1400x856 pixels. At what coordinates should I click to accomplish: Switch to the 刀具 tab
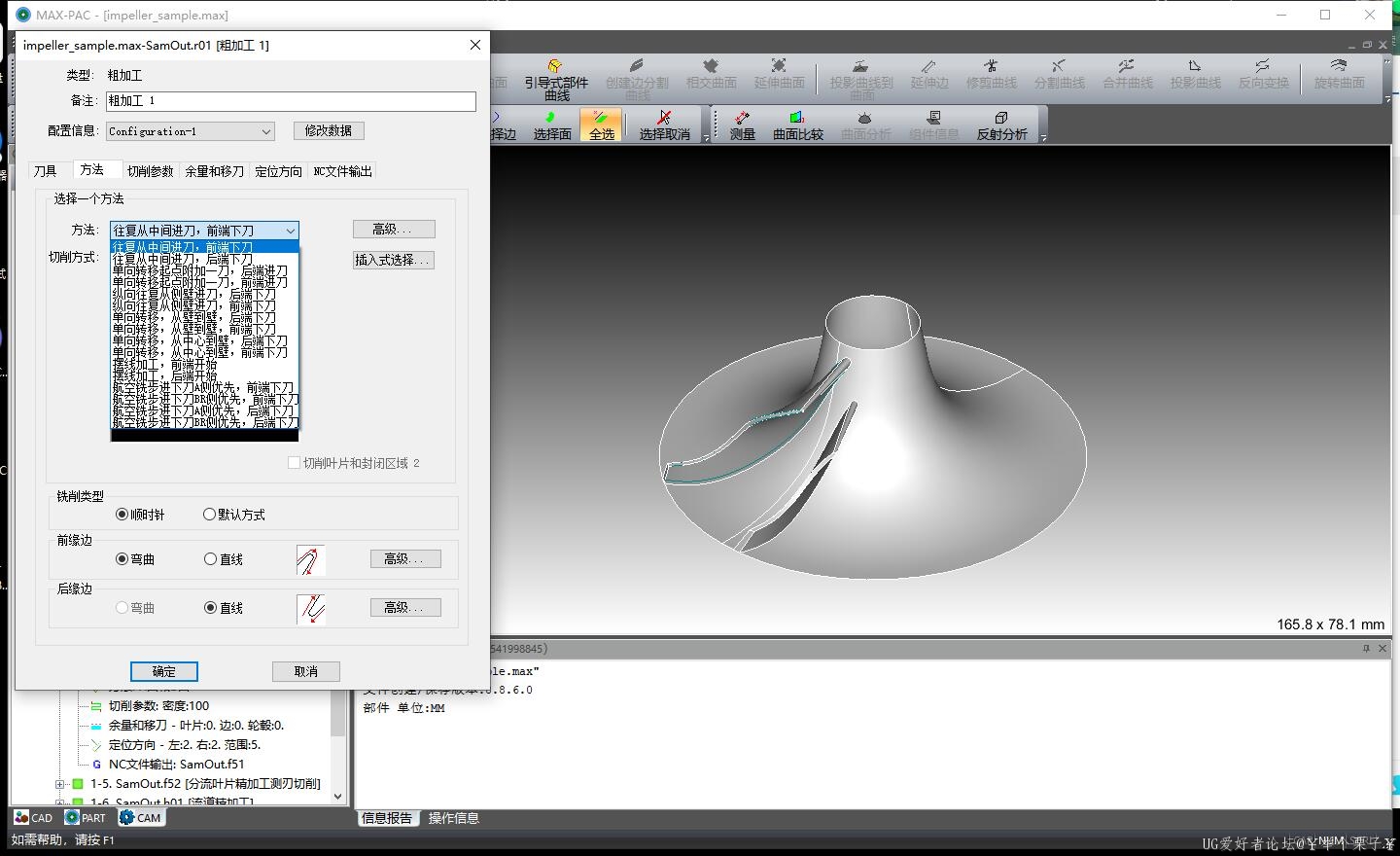(45, 171)
